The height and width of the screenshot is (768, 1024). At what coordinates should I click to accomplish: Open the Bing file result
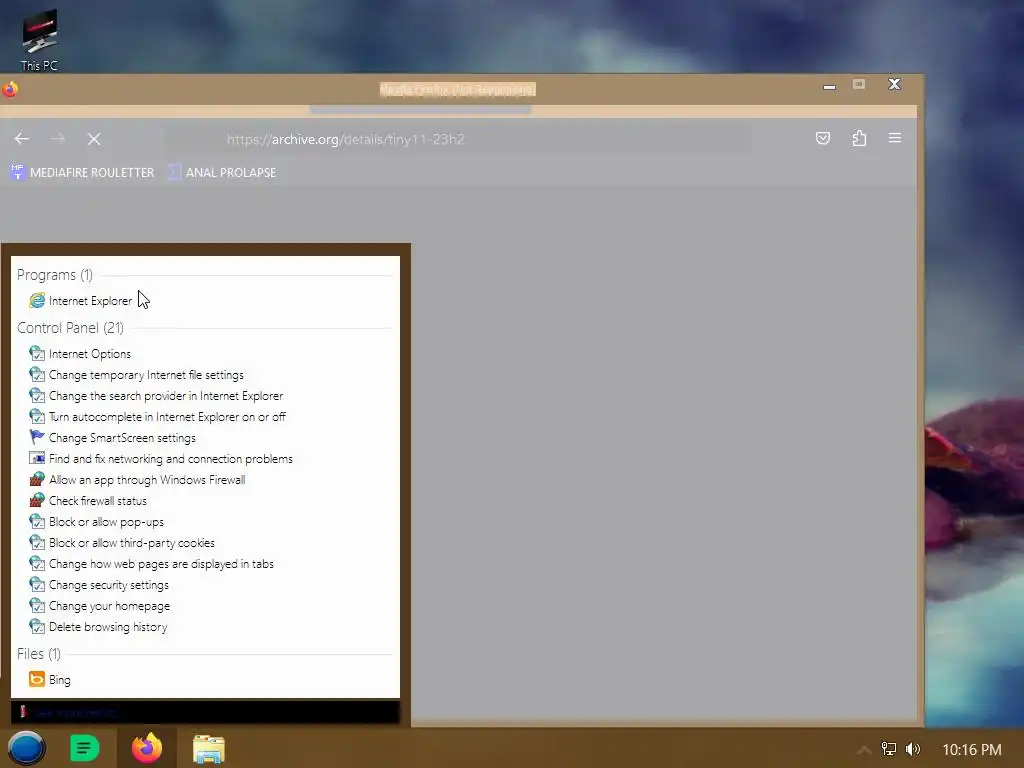(50, 680)
